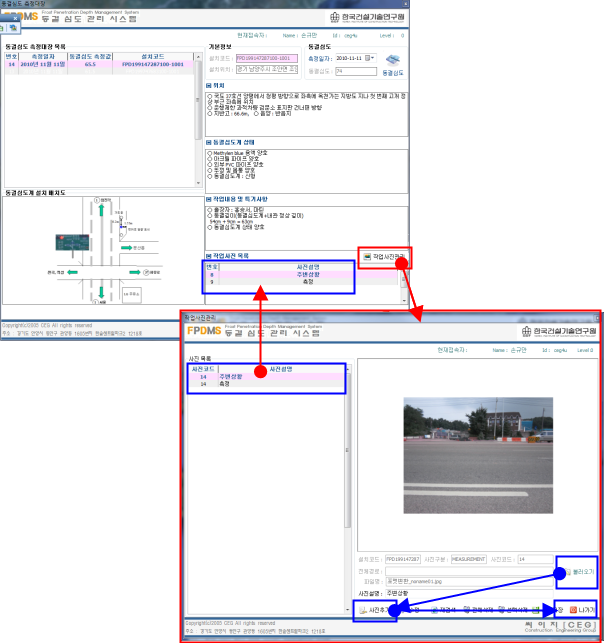Click the 파일명 file name field
Viewport: 604px width, 643px height.
tap(470, 581)
